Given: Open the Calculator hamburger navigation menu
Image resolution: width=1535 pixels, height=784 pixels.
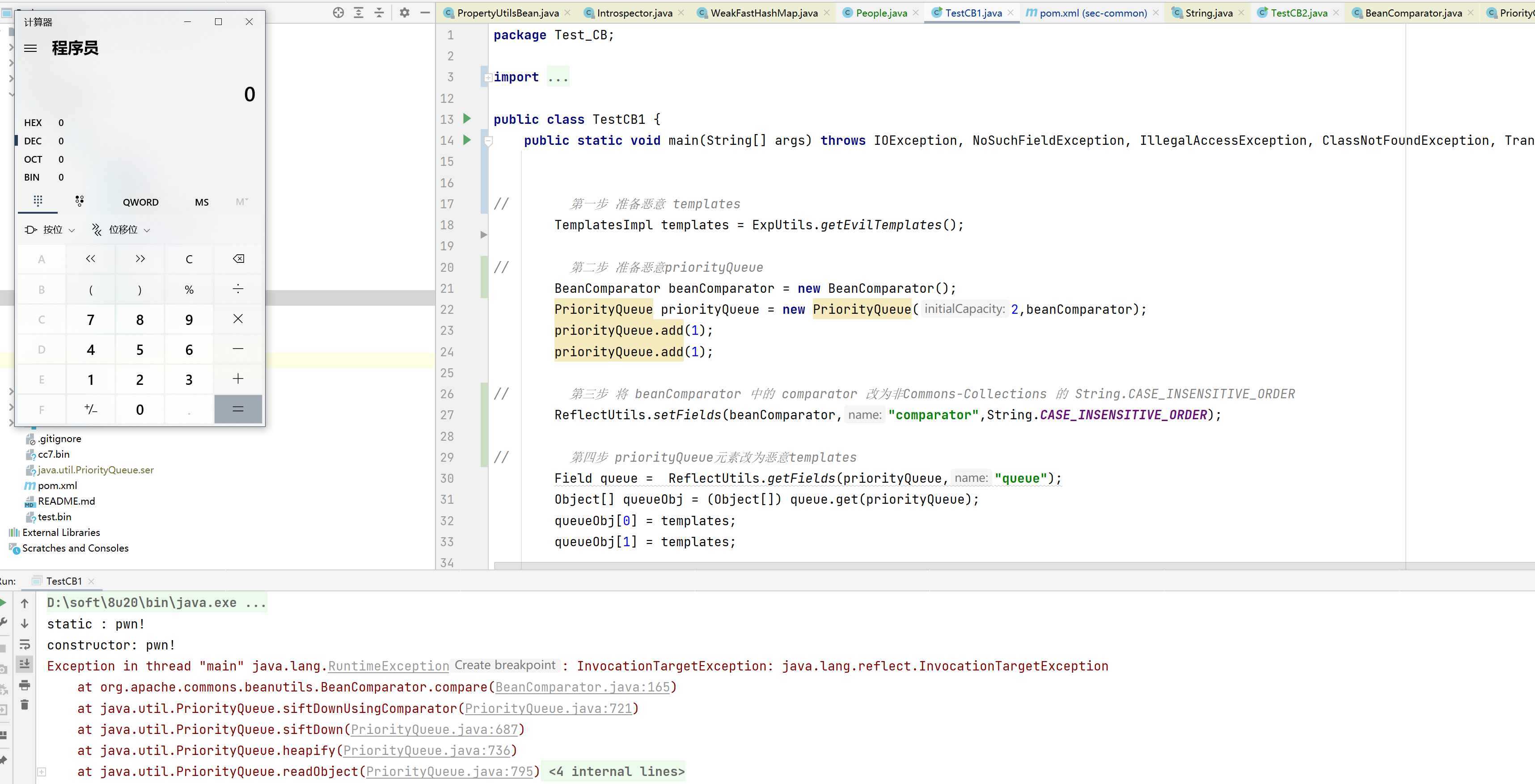Looking at the screenshot, I should (x=30, y=48).
